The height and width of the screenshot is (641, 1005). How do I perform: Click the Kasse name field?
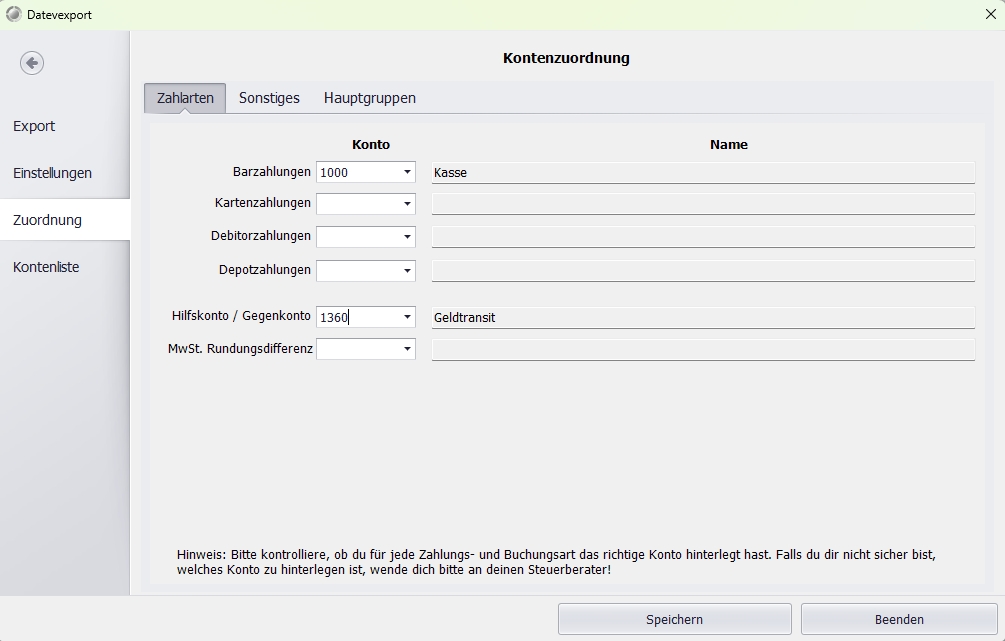[x=702, y=172]
